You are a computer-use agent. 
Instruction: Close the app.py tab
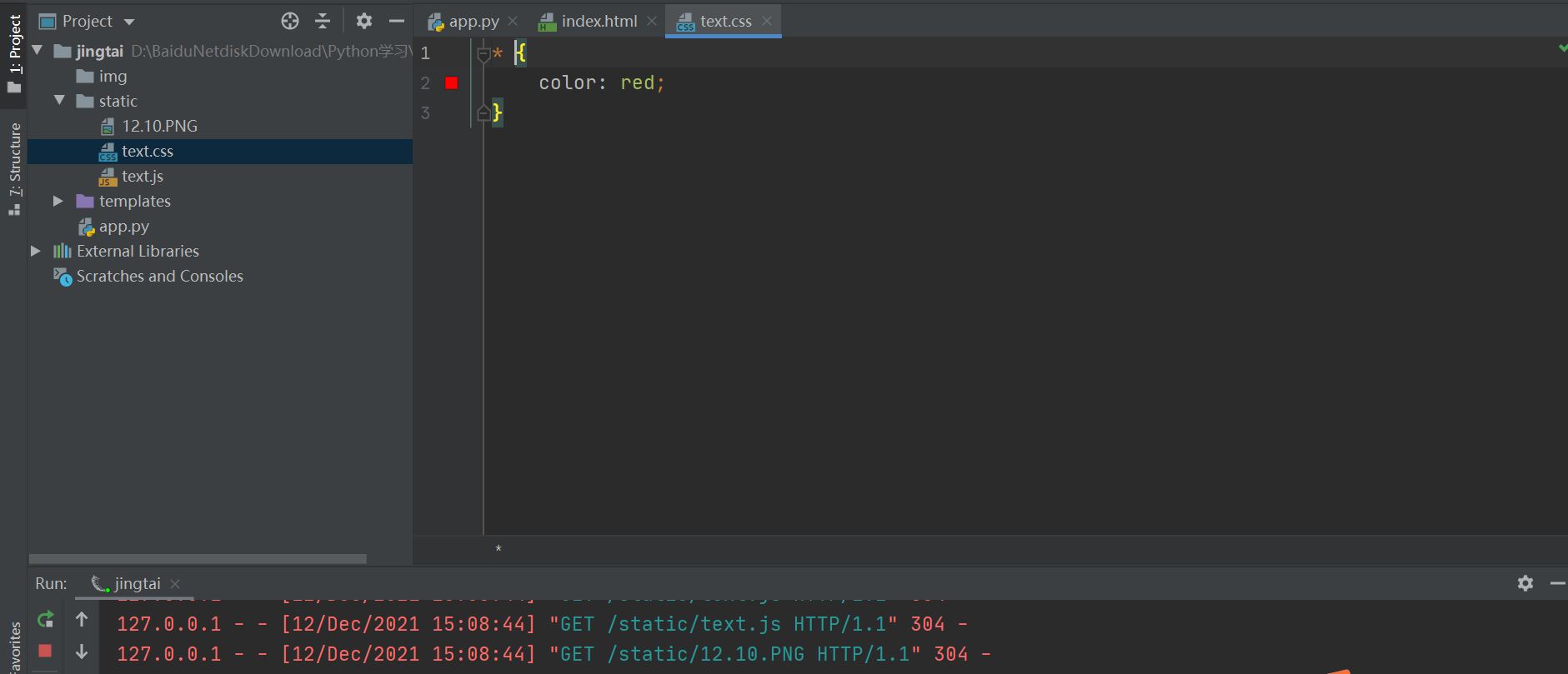click(x=513, y=21)
